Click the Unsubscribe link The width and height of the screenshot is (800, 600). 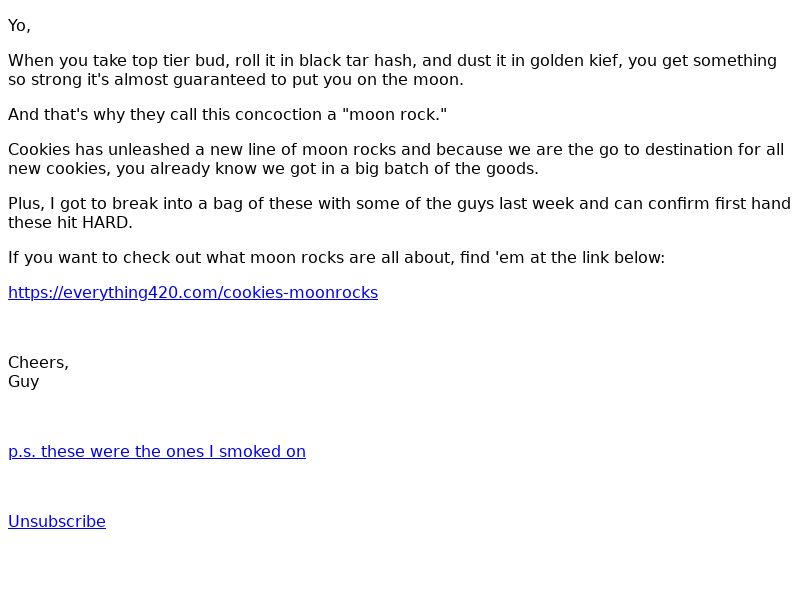pyautogui.click(x=57, y=522)
